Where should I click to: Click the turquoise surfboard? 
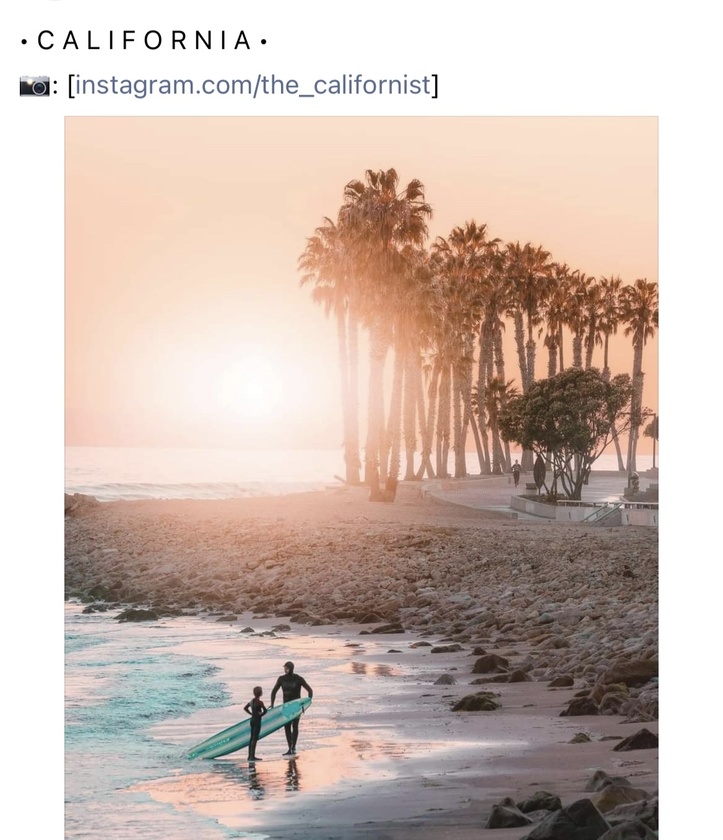(248, 728)
